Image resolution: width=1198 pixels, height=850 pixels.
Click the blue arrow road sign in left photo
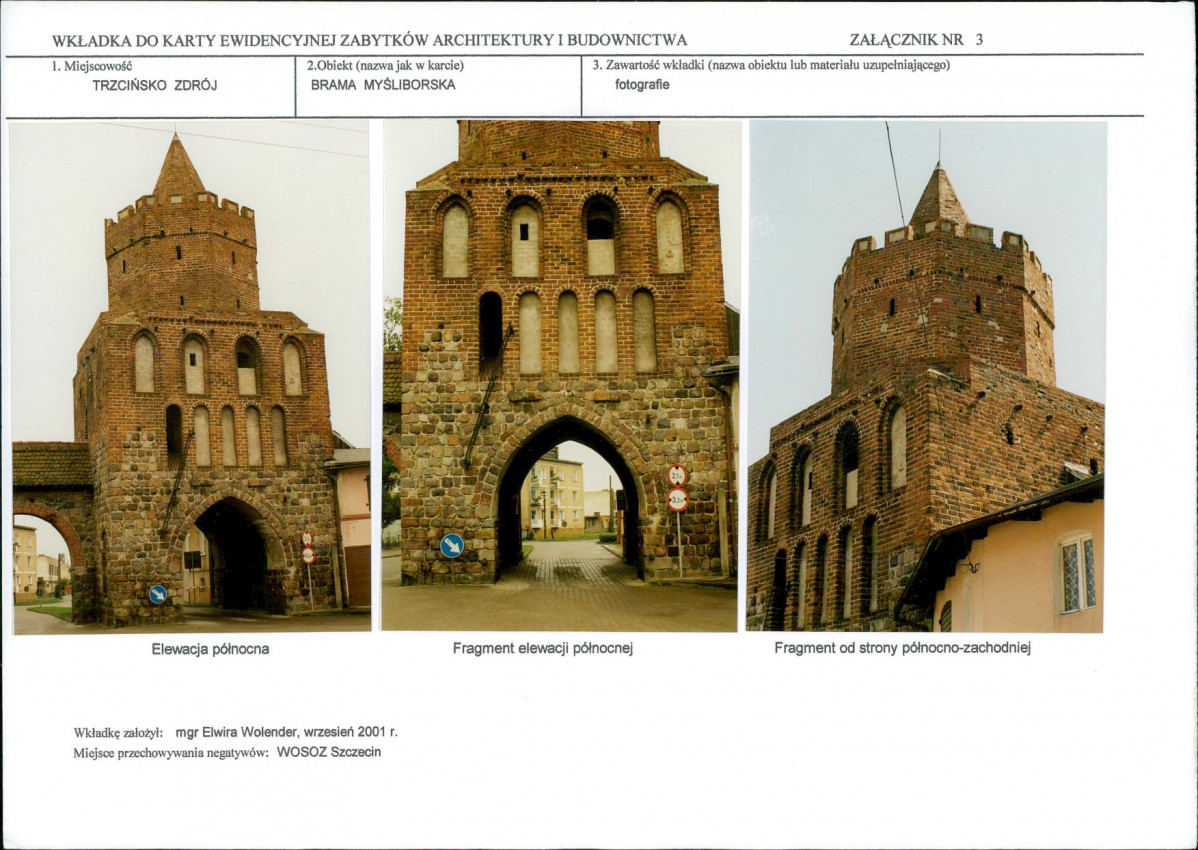[x=157, y=594]
